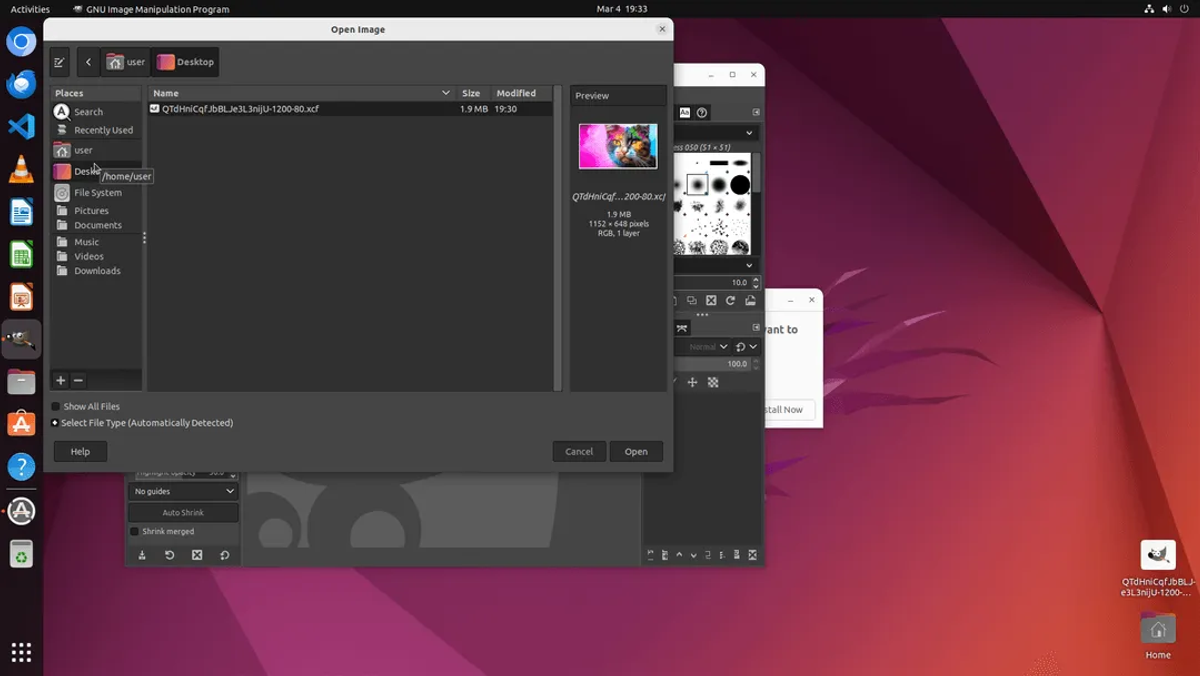The width and height of the screenshot is (1200, 676).
Task: Click delete layer icon in layers panel
Action: (752, 555)
